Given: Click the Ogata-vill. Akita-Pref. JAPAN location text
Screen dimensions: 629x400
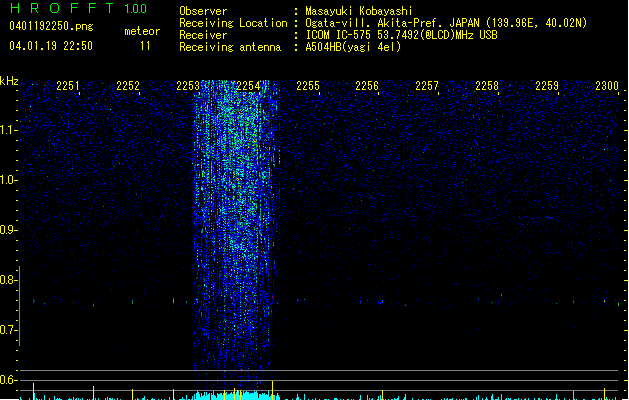Looking at the screenshot, I should pyautogui.click(x=446, y=23).
